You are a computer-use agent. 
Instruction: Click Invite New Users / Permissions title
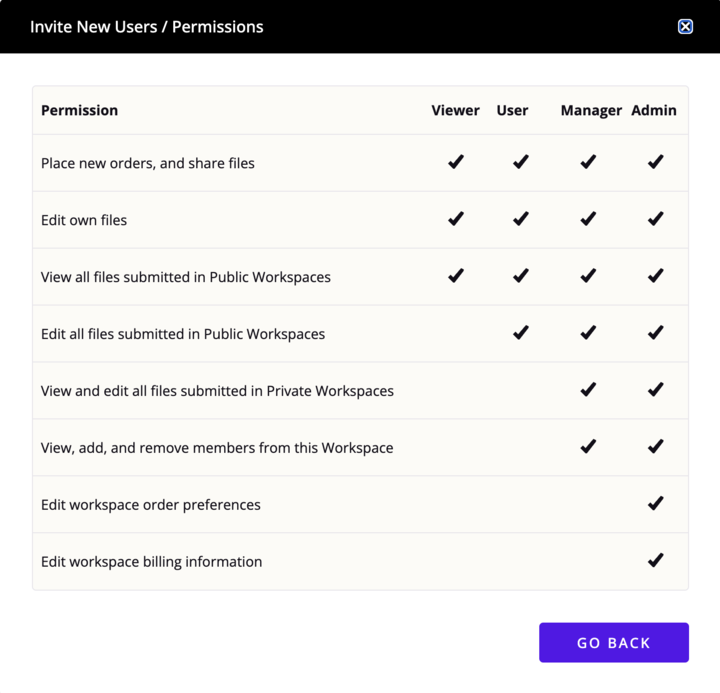pyautogui.click(x=146, y=27)
